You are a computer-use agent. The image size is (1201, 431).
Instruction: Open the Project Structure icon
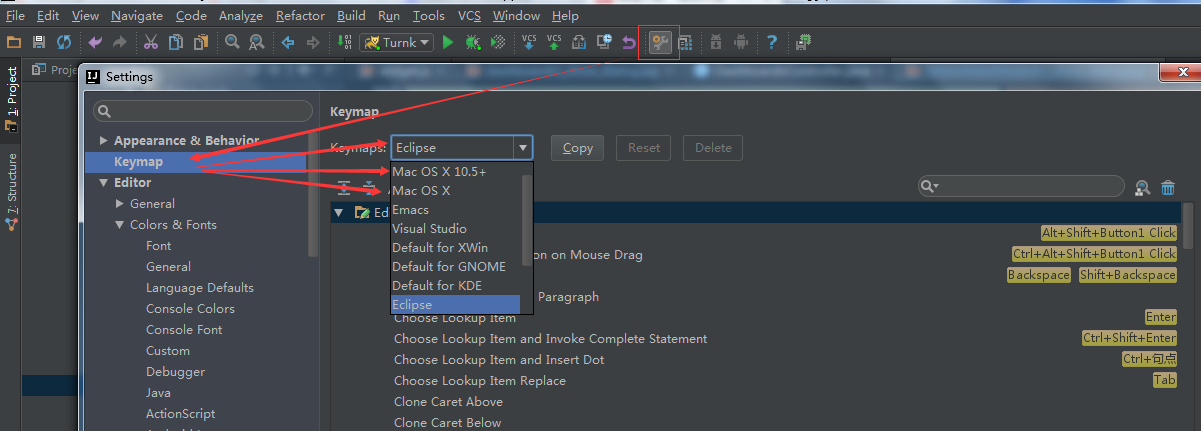pyautogui.click(x=685, y=42)
